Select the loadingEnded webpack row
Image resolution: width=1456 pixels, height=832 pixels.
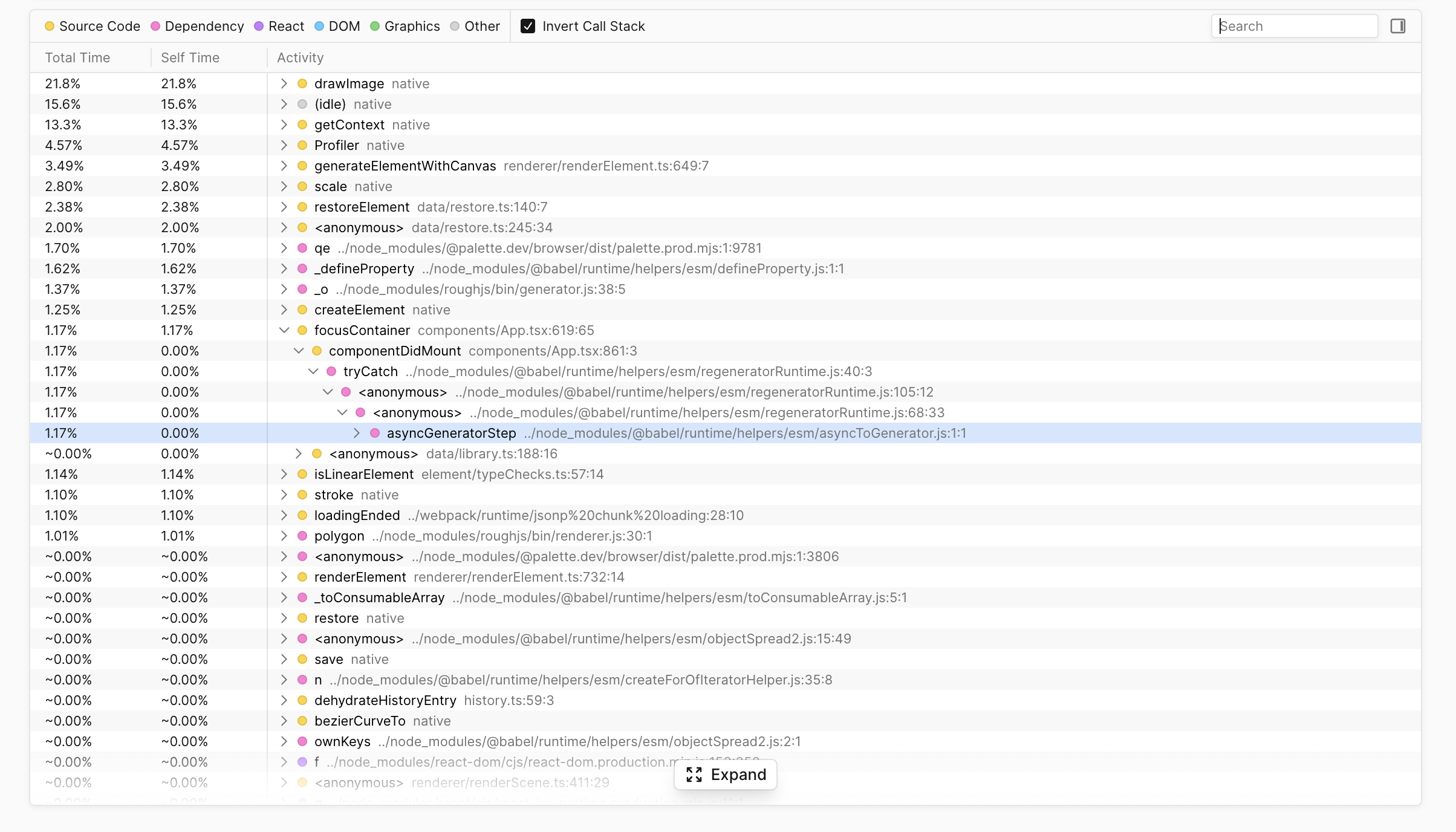726,515
